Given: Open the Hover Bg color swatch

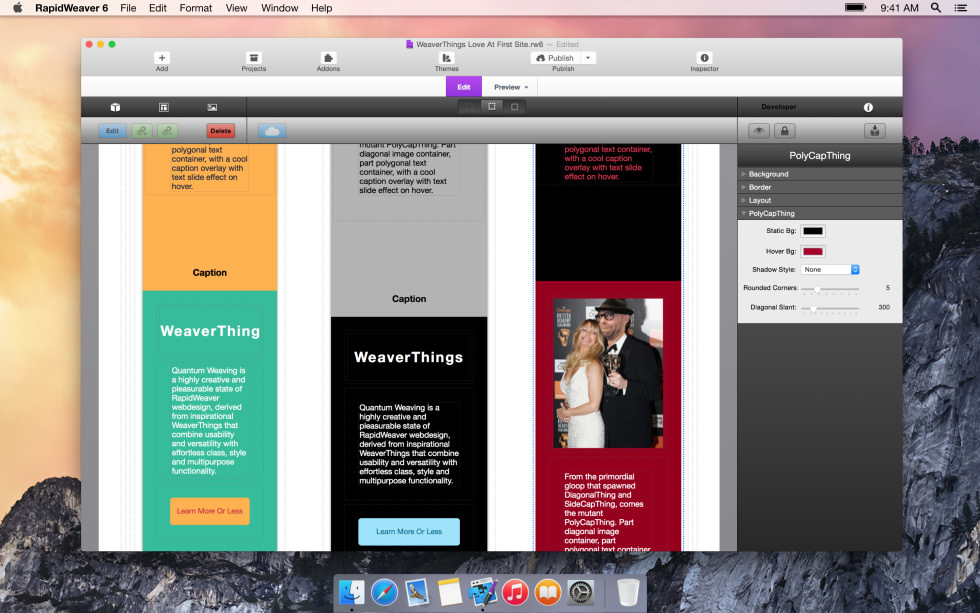Looking at the screenshot, I should [812, 252].
